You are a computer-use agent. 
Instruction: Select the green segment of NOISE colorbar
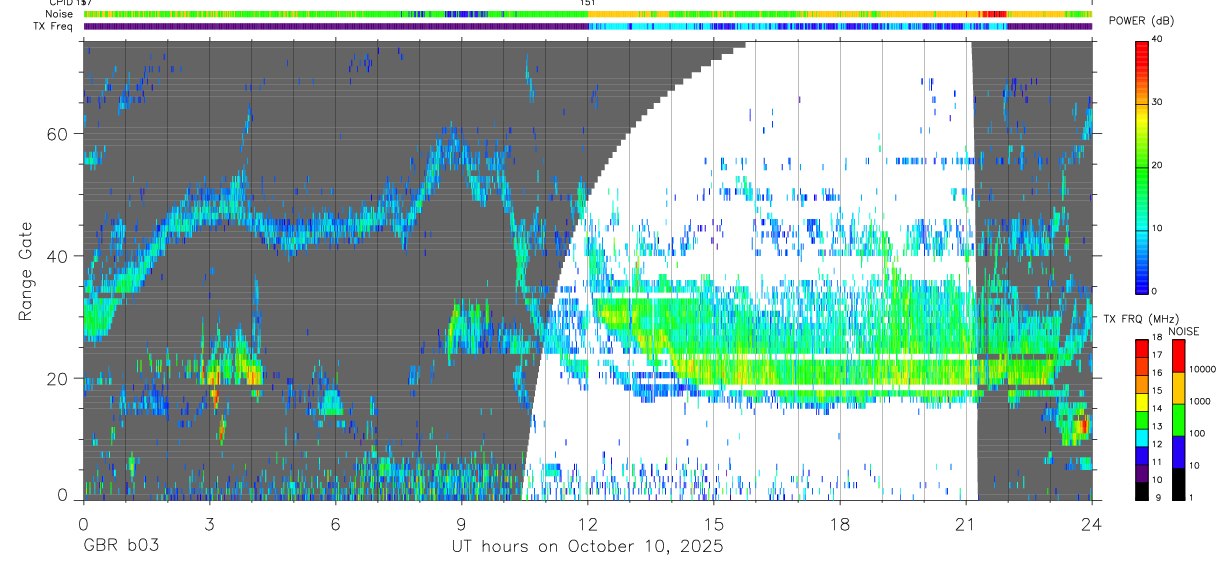click(1178, 420)
